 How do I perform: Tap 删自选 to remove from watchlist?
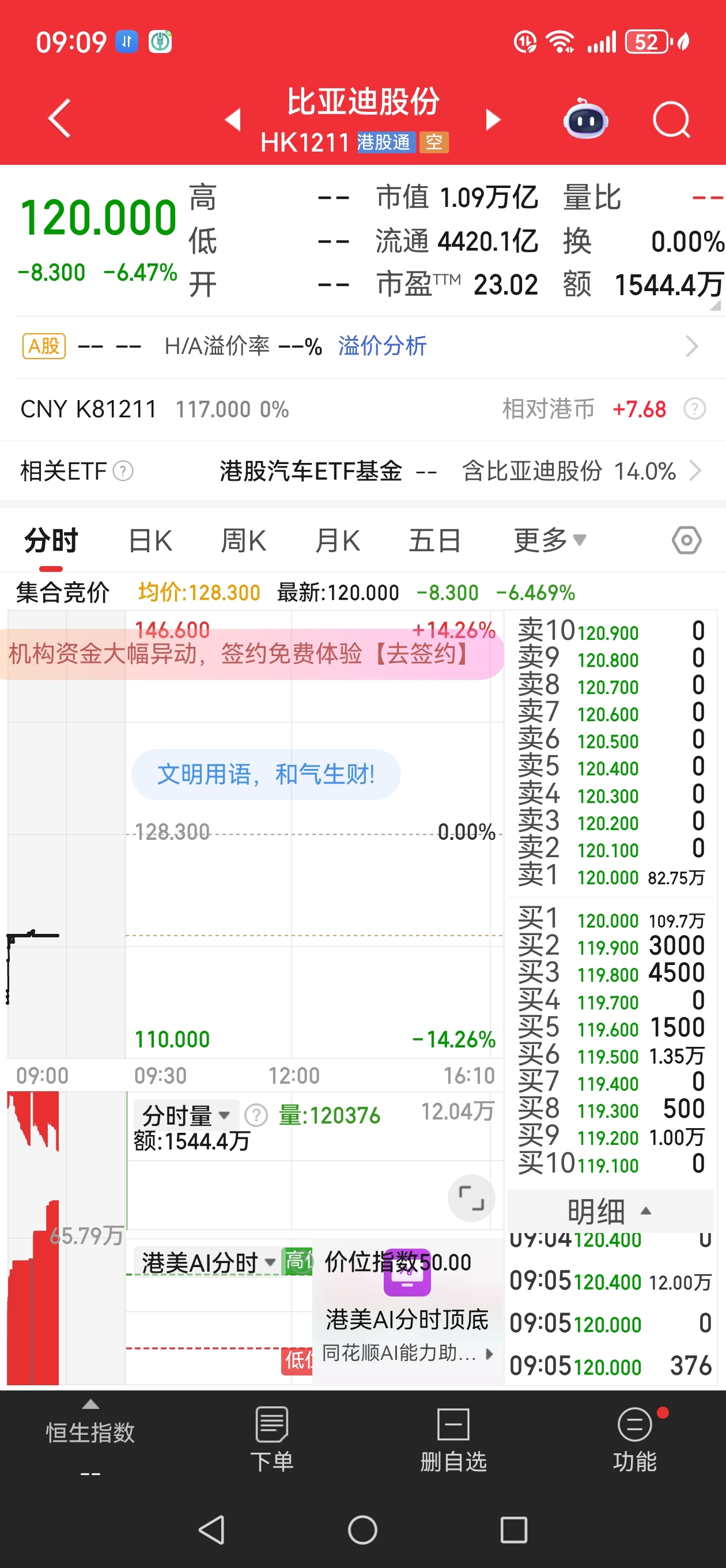click(453, 1439)
